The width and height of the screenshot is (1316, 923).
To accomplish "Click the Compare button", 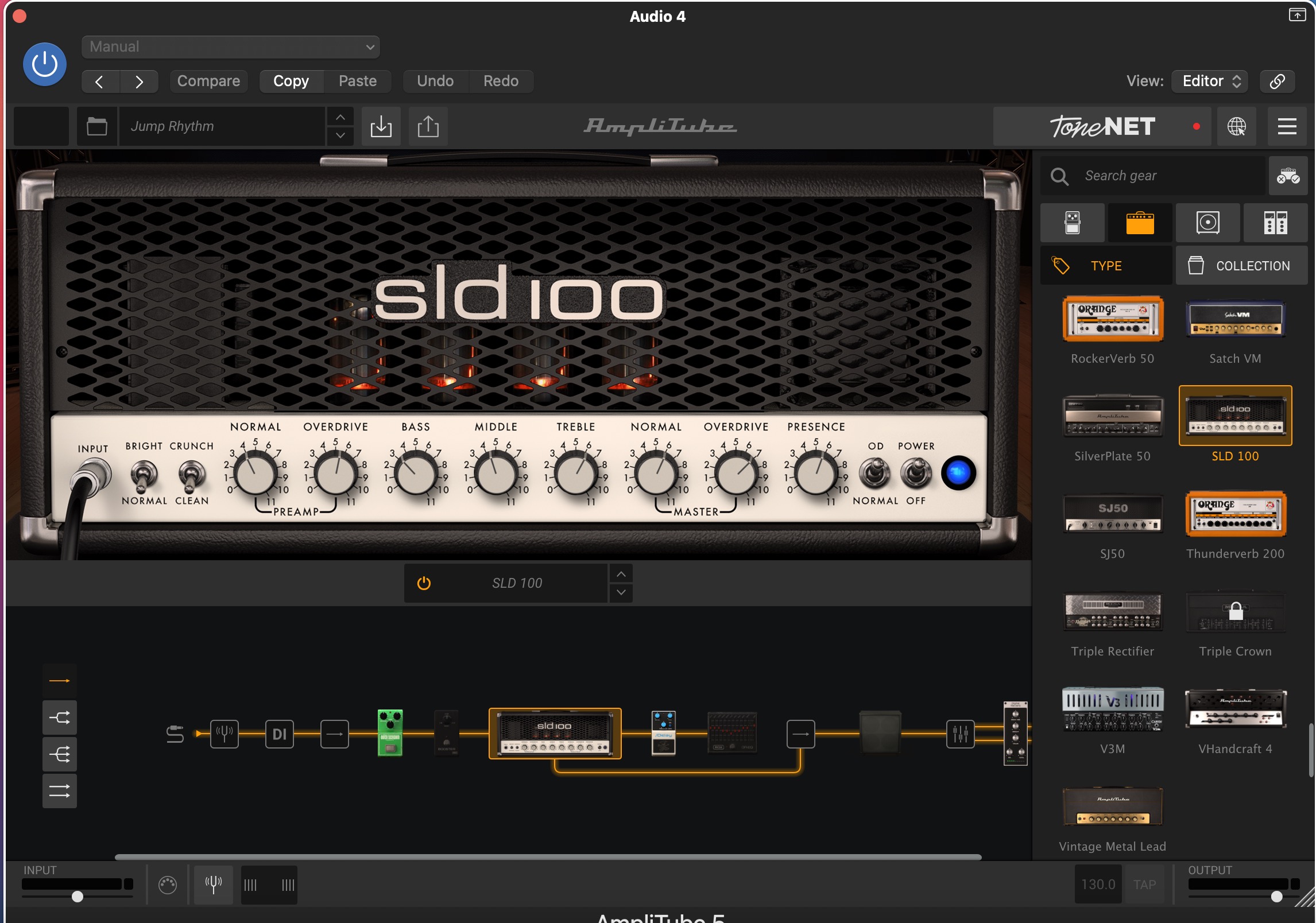I will [x=208, y=81].
